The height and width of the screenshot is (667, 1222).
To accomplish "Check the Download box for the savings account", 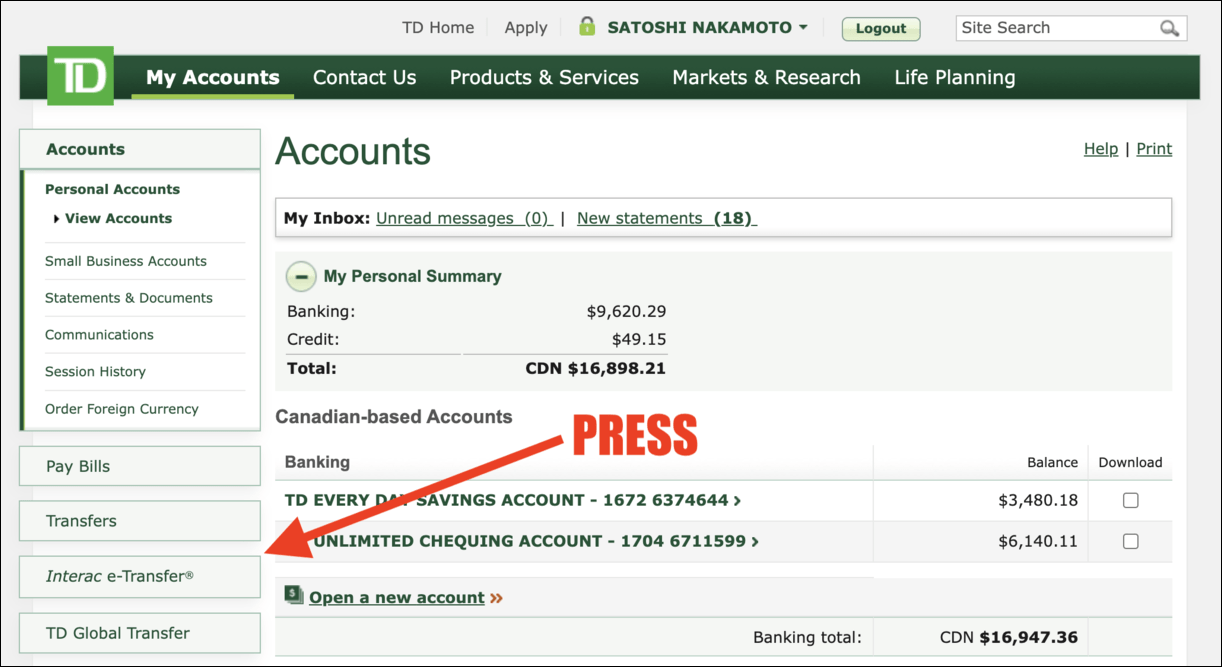I will 1130,500.
